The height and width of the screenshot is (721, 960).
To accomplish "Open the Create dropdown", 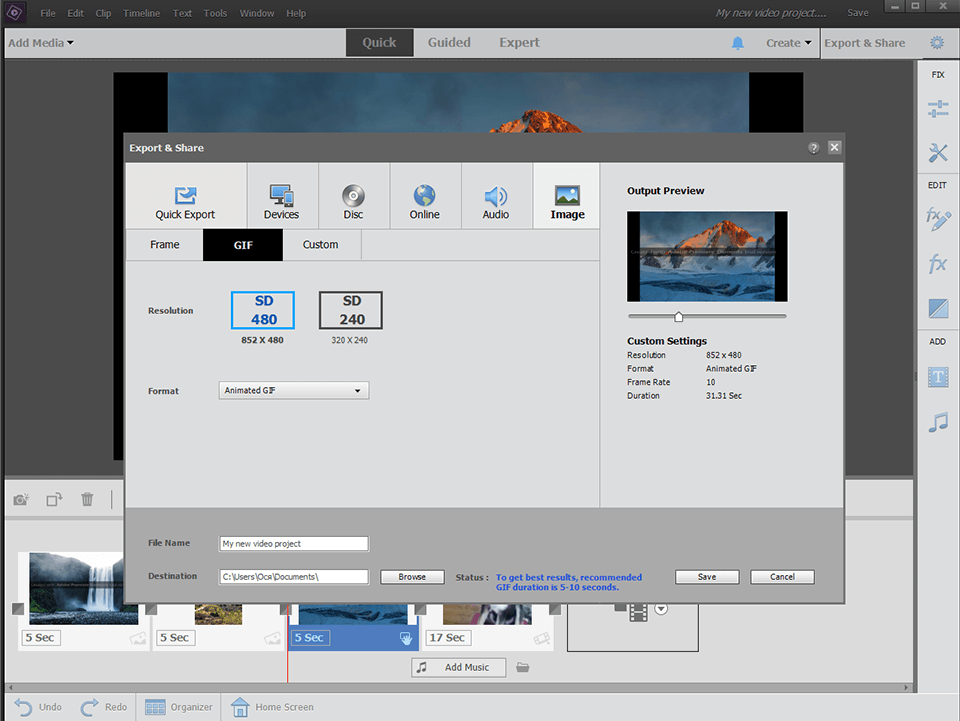I will (x=789, y=43).
